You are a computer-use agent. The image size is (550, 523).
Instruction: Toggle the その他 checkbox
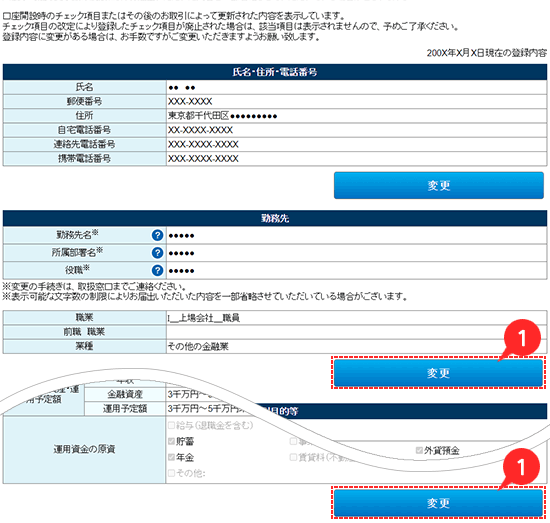click(x=171, y=473)
